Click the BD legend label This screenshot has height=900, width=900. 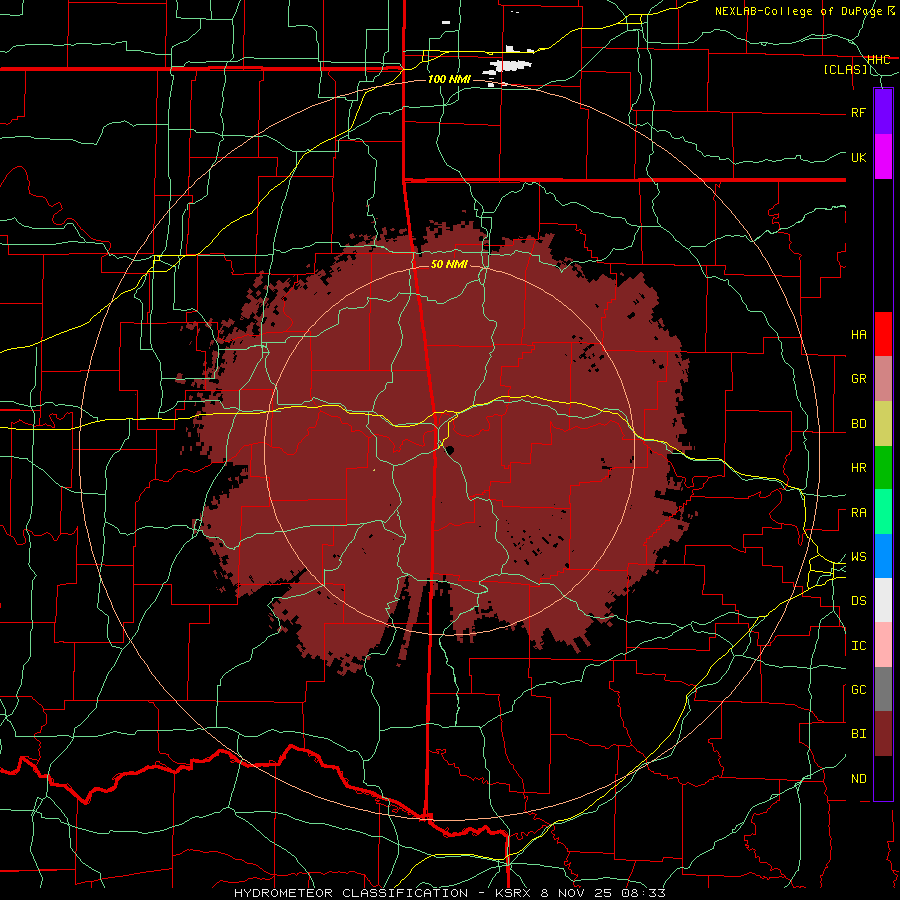(x=858, y=424)
